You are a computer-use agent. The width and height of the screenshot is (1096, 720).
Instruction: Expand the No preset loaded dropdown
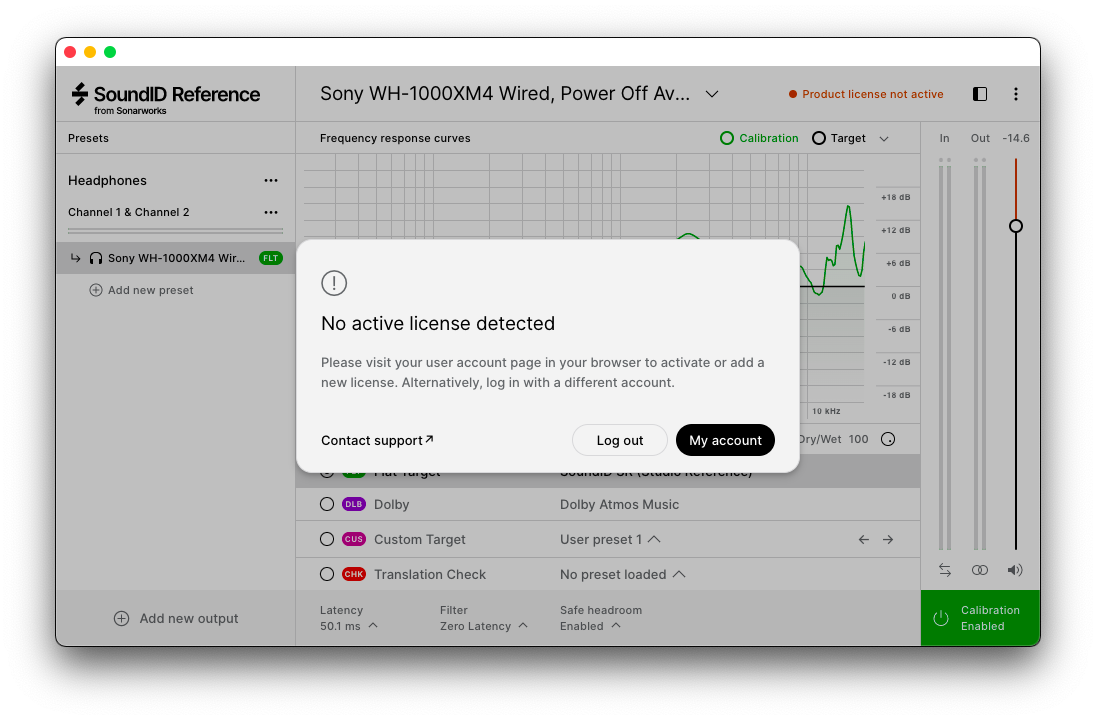[x=622, y=574]
